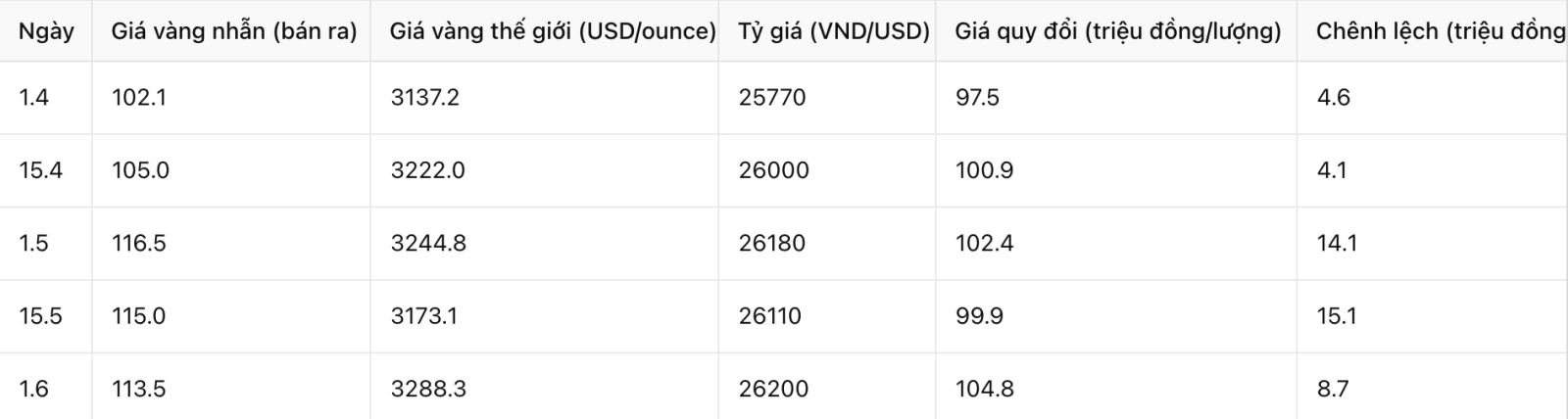Select the cell showing 3222.0
The image size is (1568, 419).
click(x=427, y=170)
